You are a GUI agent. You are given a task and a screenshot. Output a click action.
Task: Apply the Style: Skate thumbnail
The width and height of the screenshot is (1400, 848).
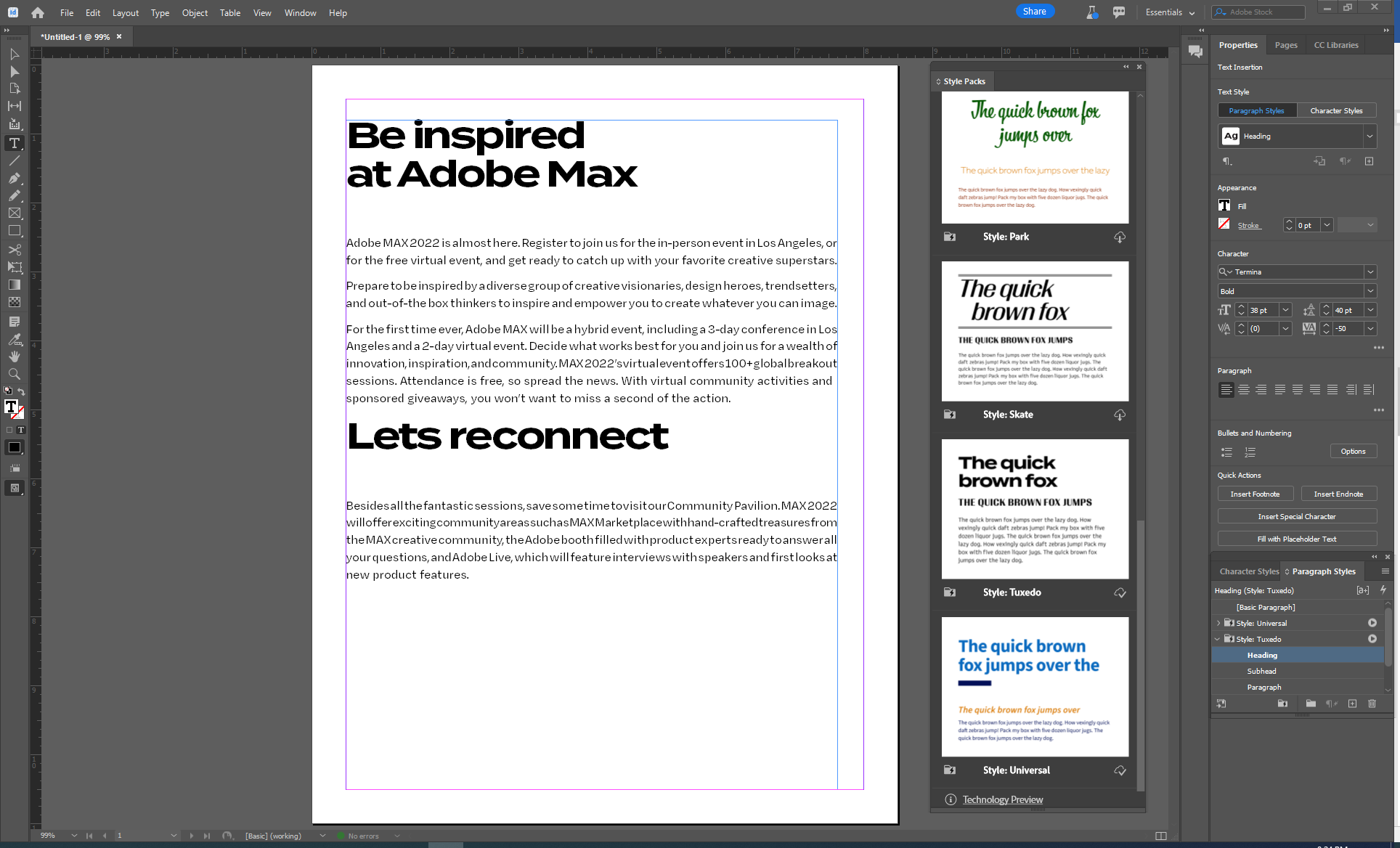click(1035, 331)
